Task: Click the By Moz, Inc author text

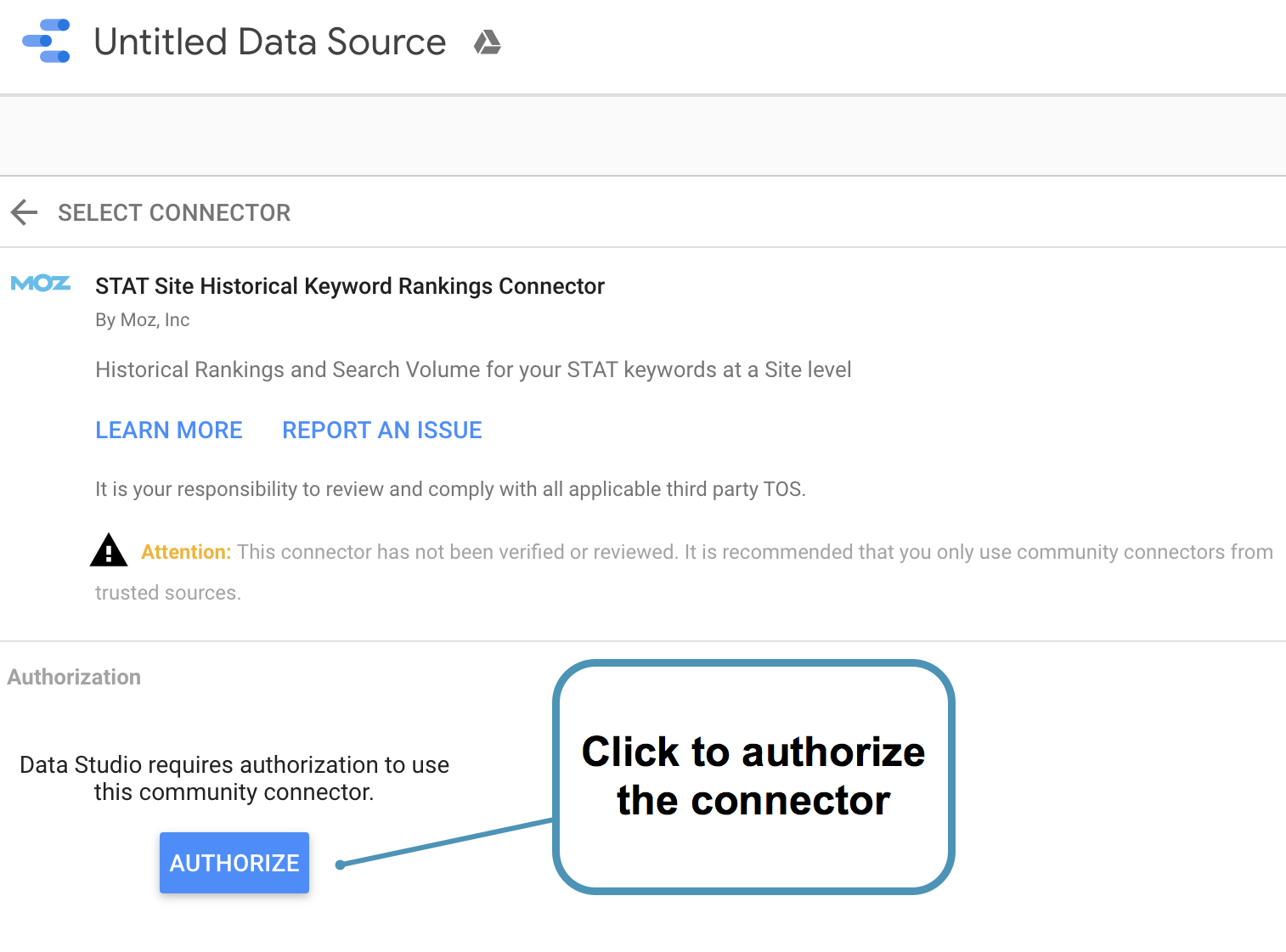Action: coord(142,320)
